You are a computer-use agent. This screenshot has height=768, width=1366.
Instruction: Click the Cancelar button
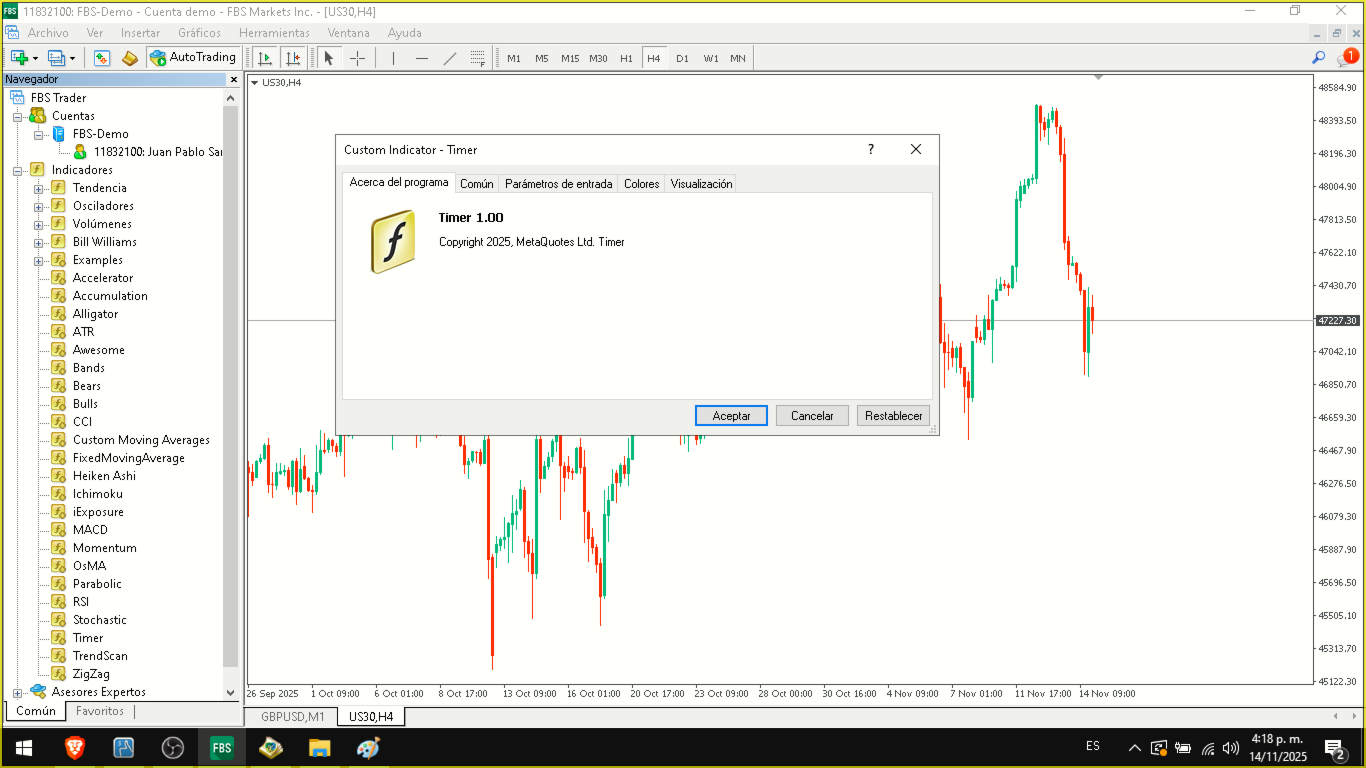(812, 416)
